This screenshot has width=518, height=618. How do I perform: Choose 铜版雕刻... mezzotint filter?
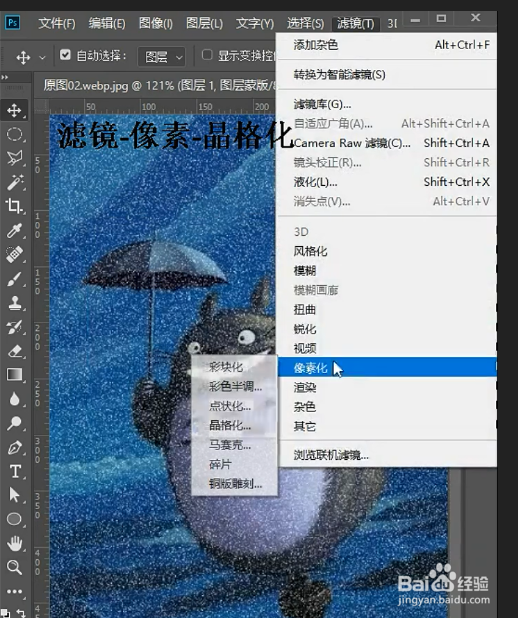(x=235, y=484)
